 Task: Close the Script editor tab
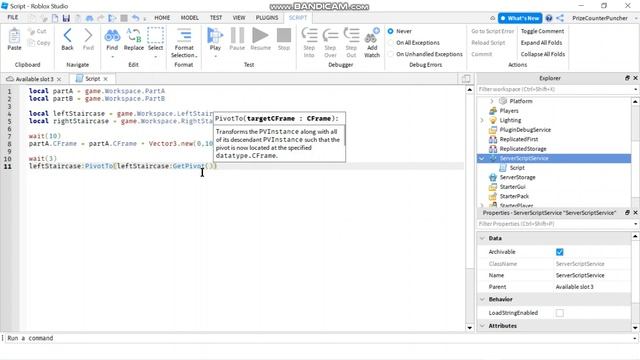click(106, 79)
